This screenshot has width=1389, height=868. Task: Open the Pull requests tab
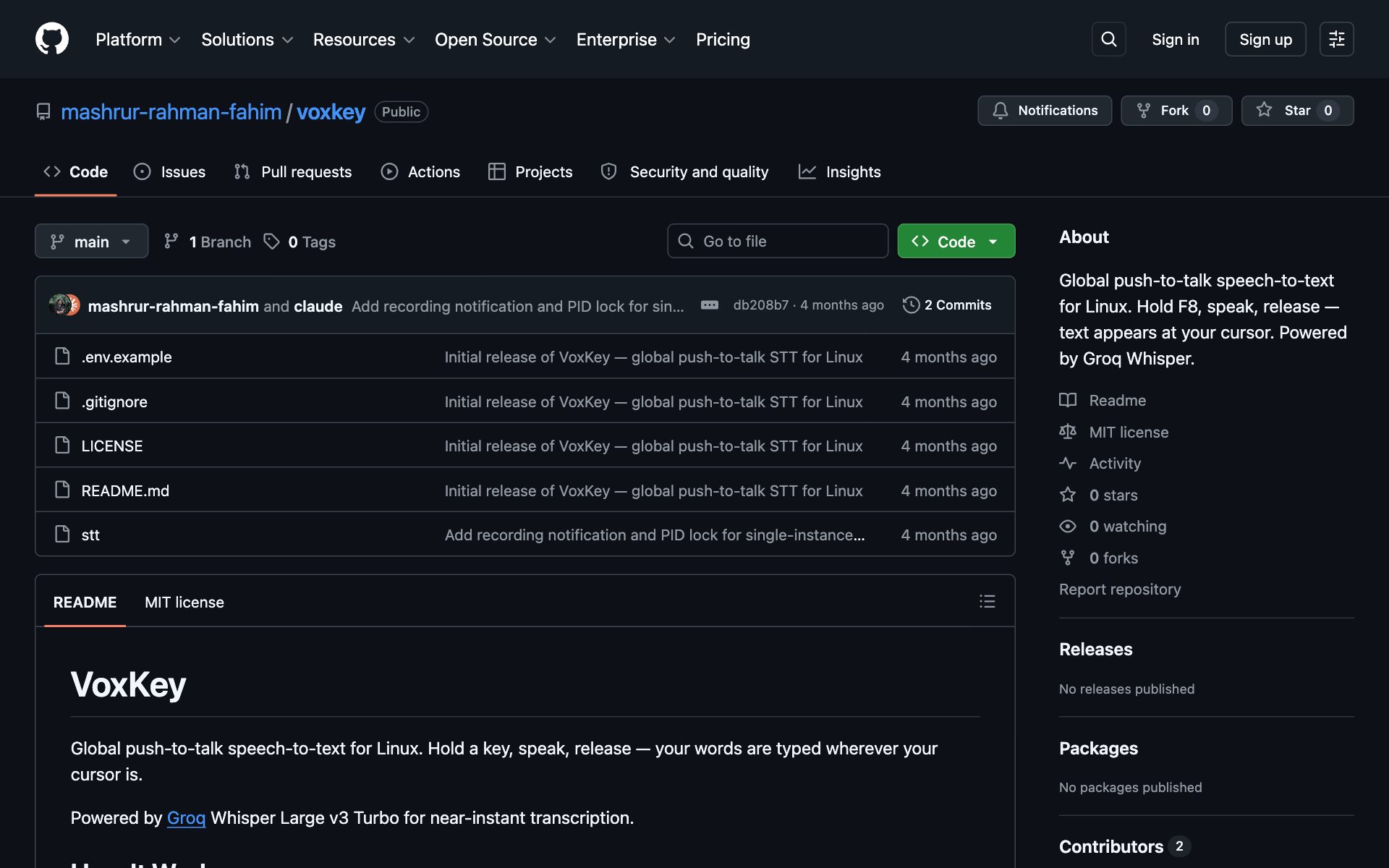293,171
